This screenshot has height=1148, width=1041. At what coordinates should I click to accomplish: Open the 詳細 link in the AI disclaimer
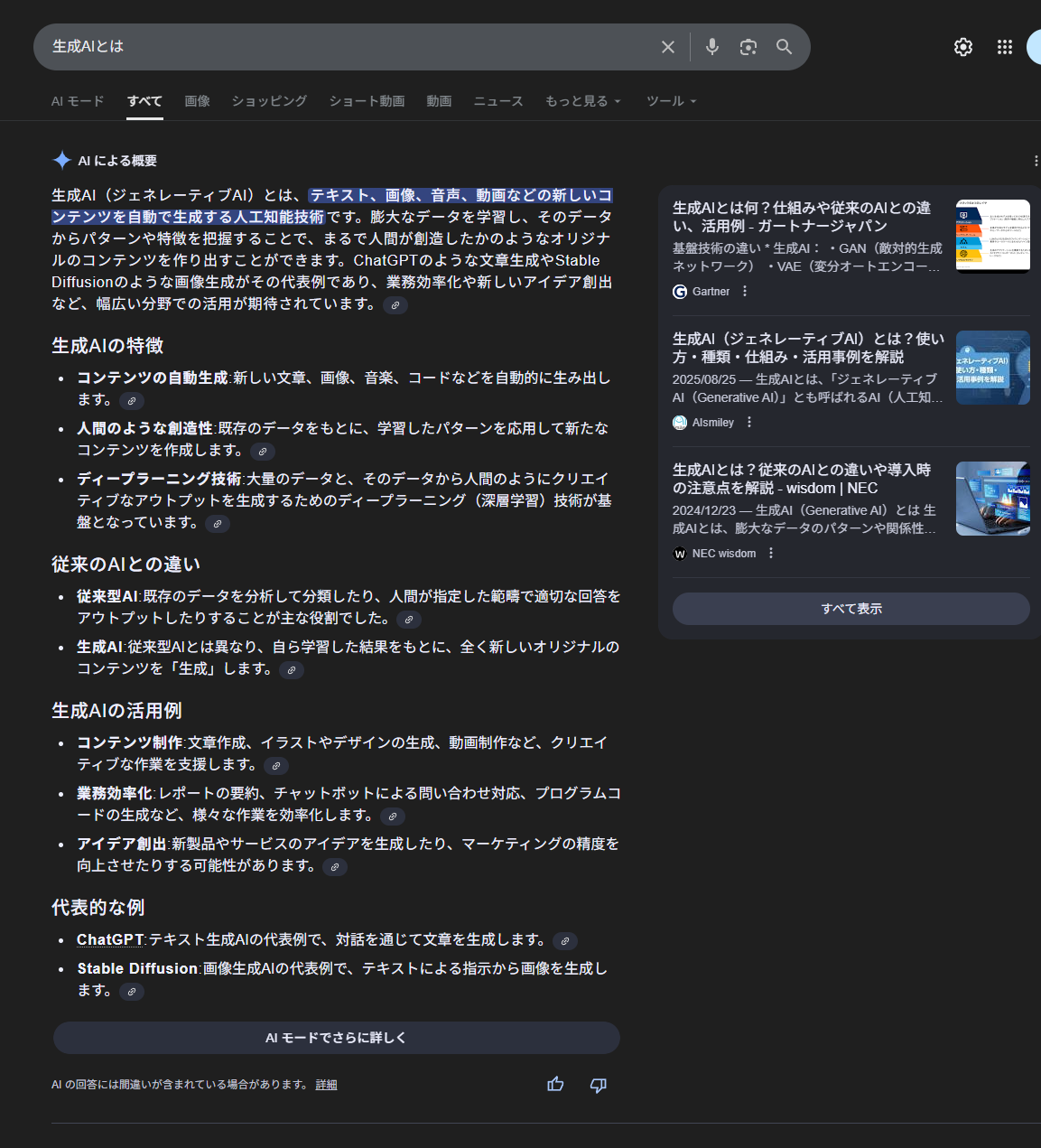click(x=326, y=1085)
